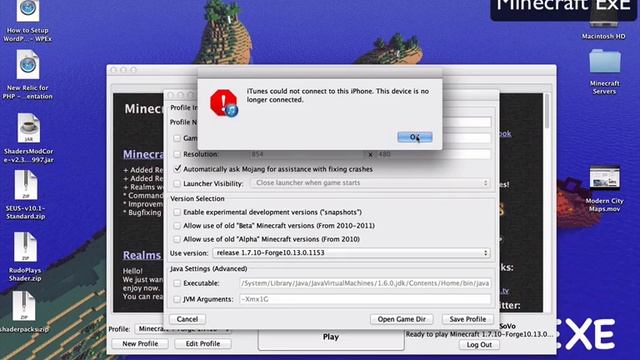Image resolution: width=640 pixels, height=360 pixels.
Task: Allow old Alpha Minecraft versions checkbox
Action: (x=177, y=239)
